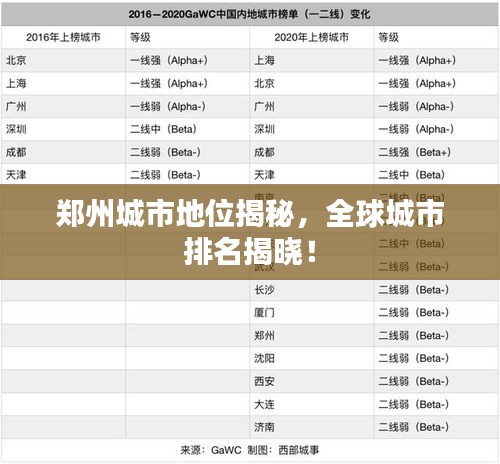Viewport: 500px width, 464px height.
Task: Click 天津 in the 2020 city column
Action: (x=264, y=175)
